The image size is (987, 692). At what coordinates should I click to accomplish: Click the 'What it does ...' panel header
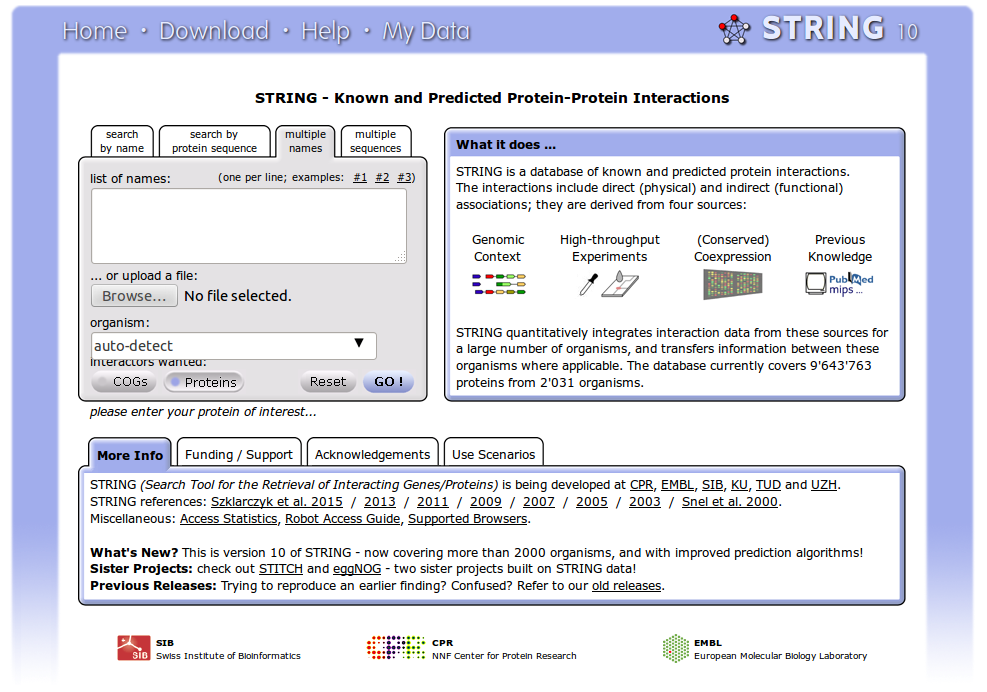(x=674, y=145)
